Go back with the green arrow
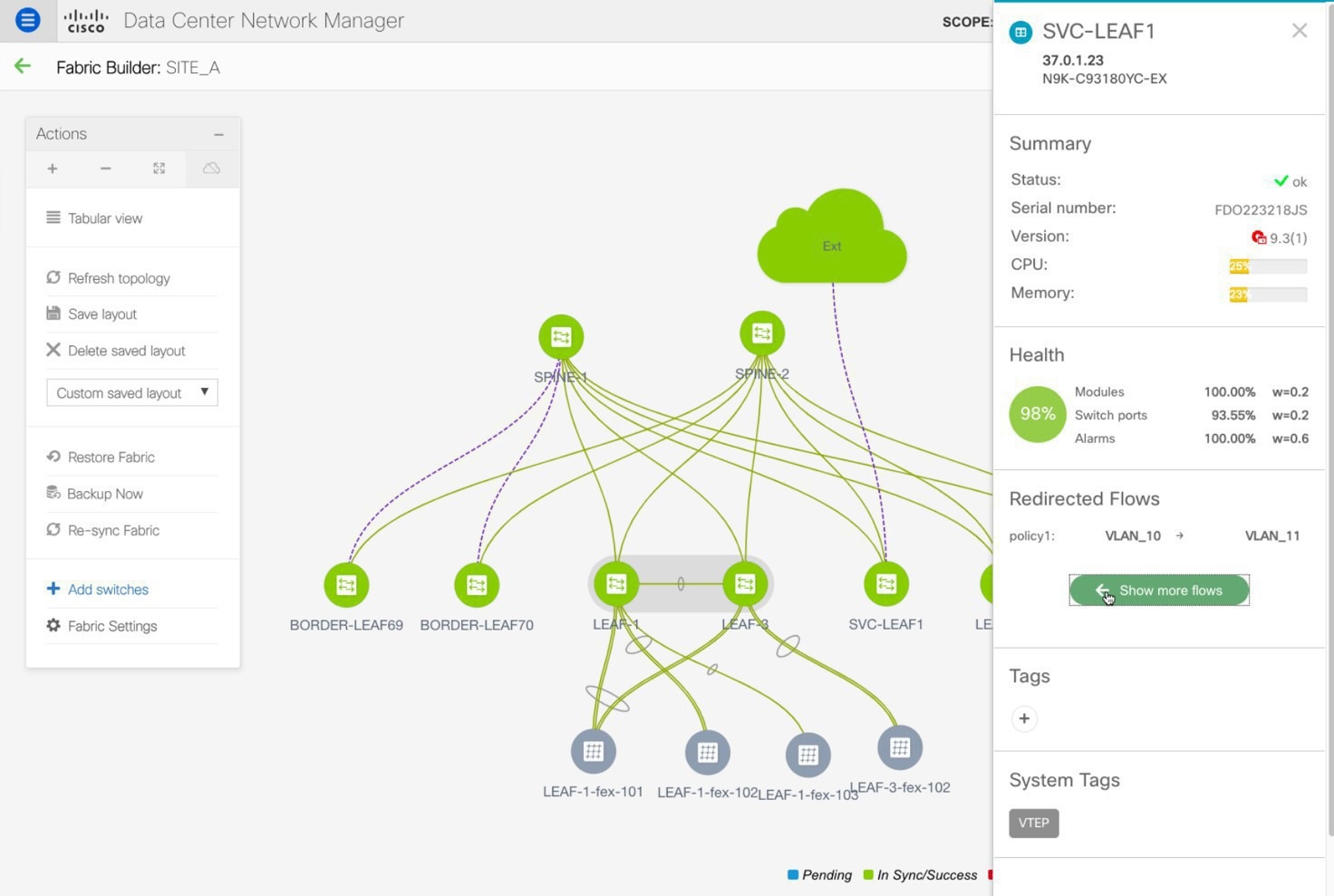This screenshot has width=1334, height=896. 23,66
